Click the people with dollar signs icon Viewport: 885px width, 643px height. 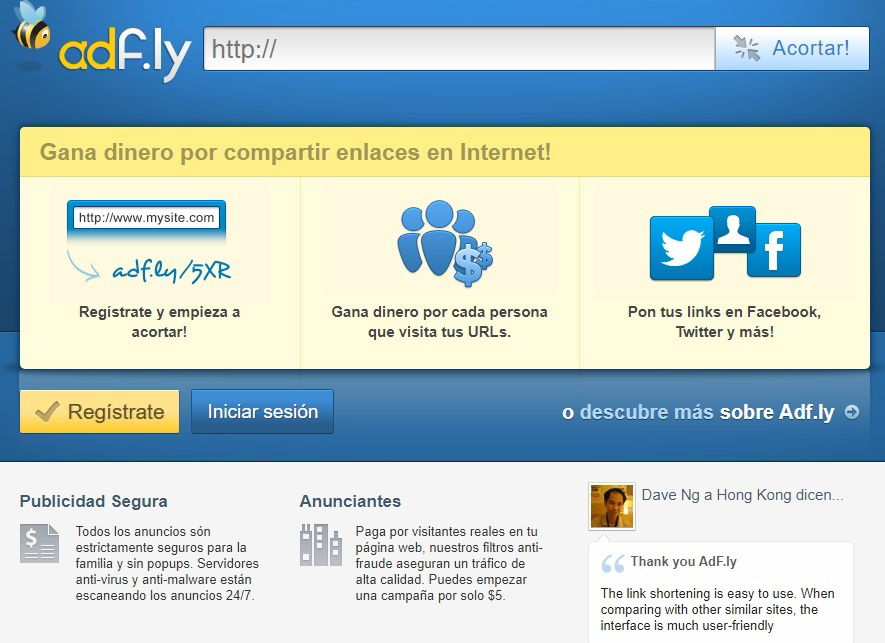[x=445, y=243]
